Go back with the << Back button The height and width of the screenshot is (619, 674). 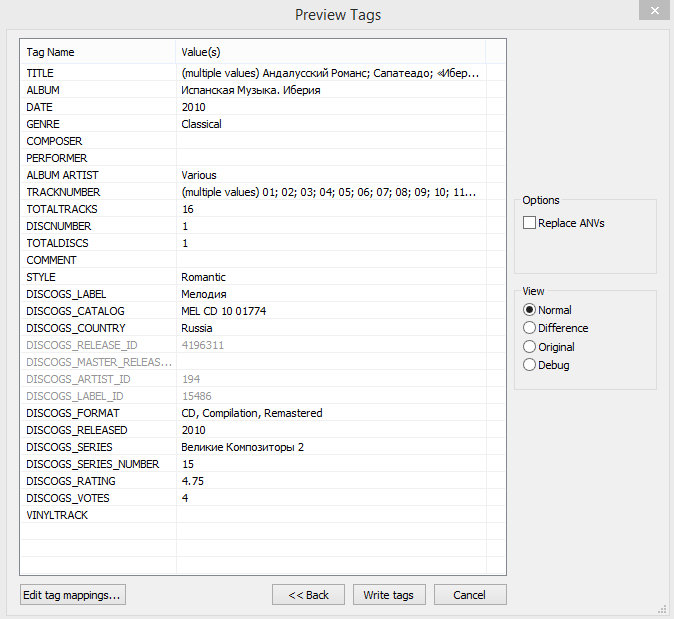pyautogui.click(x=308, y=595)
